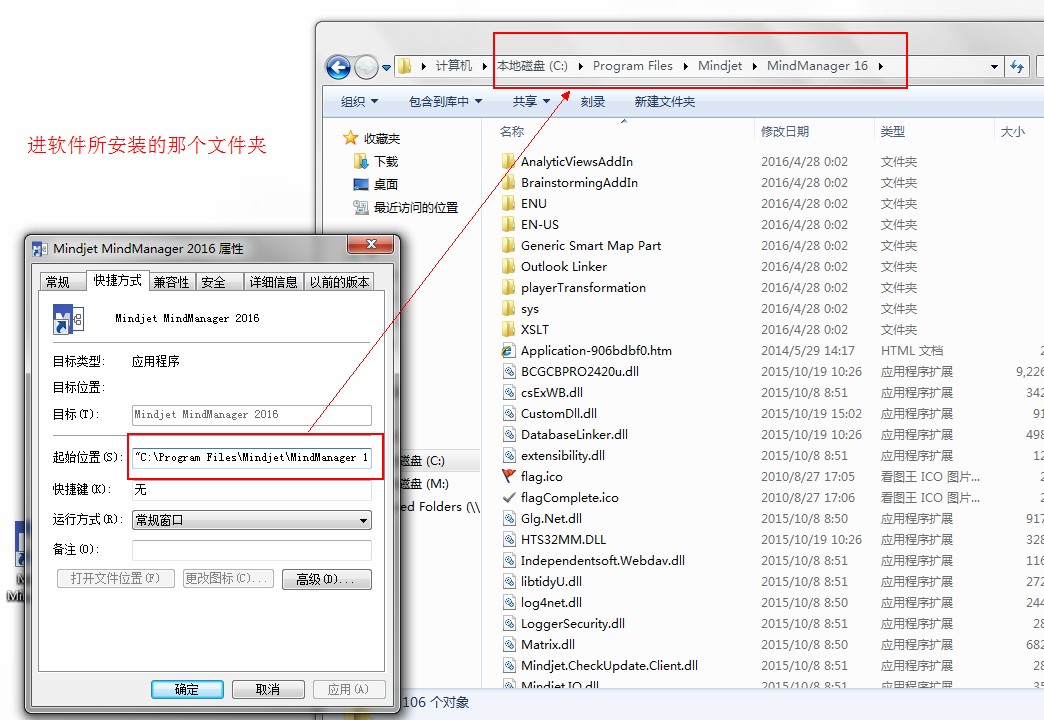Open the 共享 menu
The height and width of the screenshot is (720, 1044).
531,101
